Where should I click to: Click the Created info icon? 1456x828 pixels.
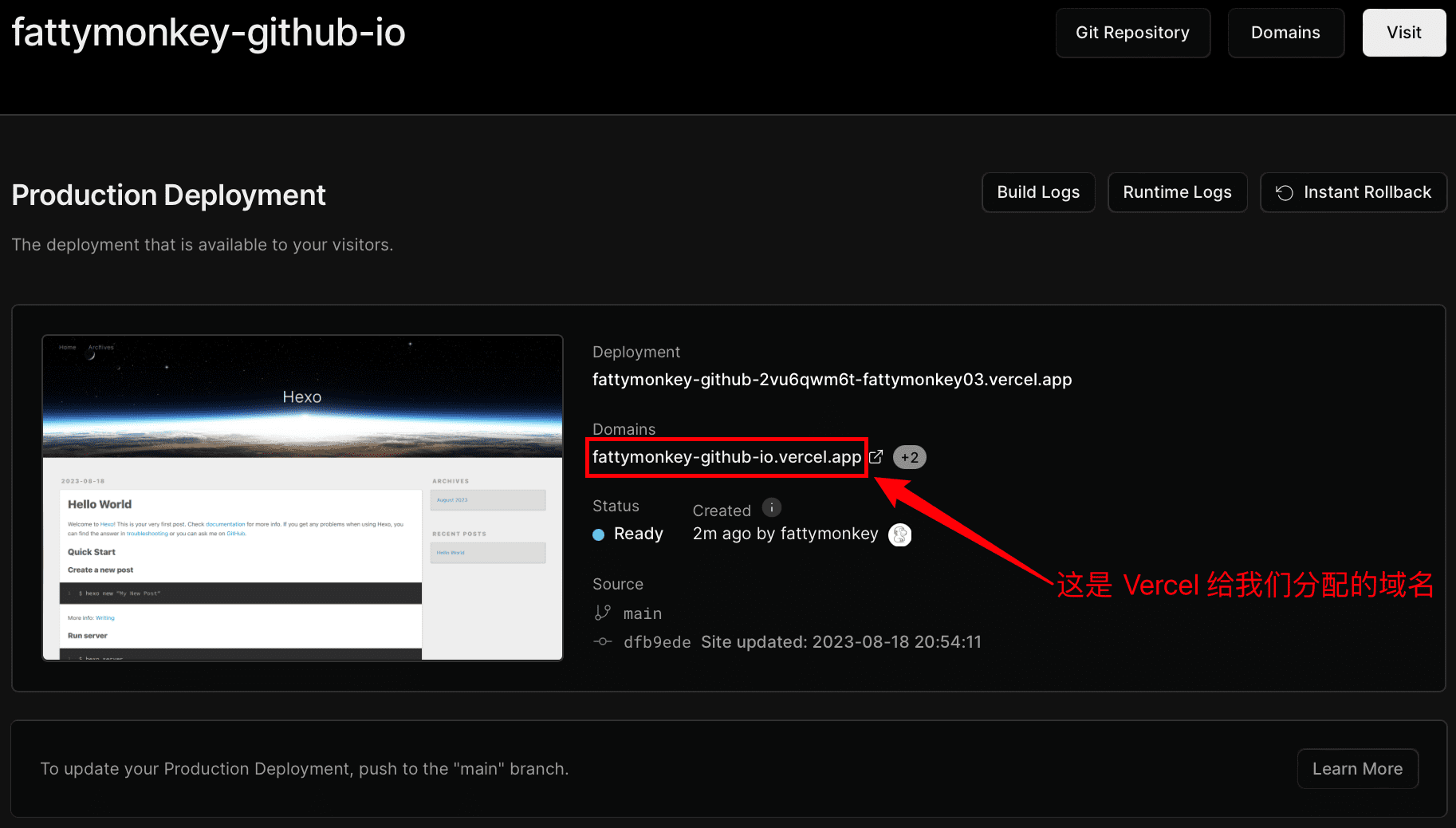[x=772, y=507]
